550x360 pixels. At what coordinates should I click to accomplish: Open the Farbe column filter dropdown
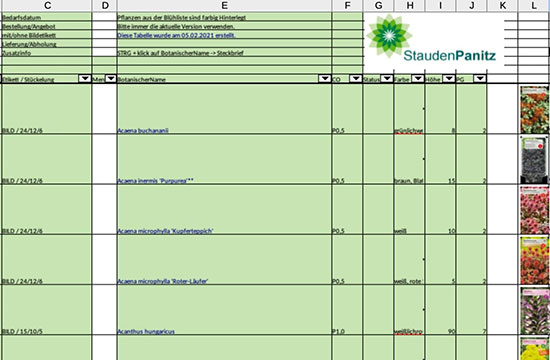(418, 79)
